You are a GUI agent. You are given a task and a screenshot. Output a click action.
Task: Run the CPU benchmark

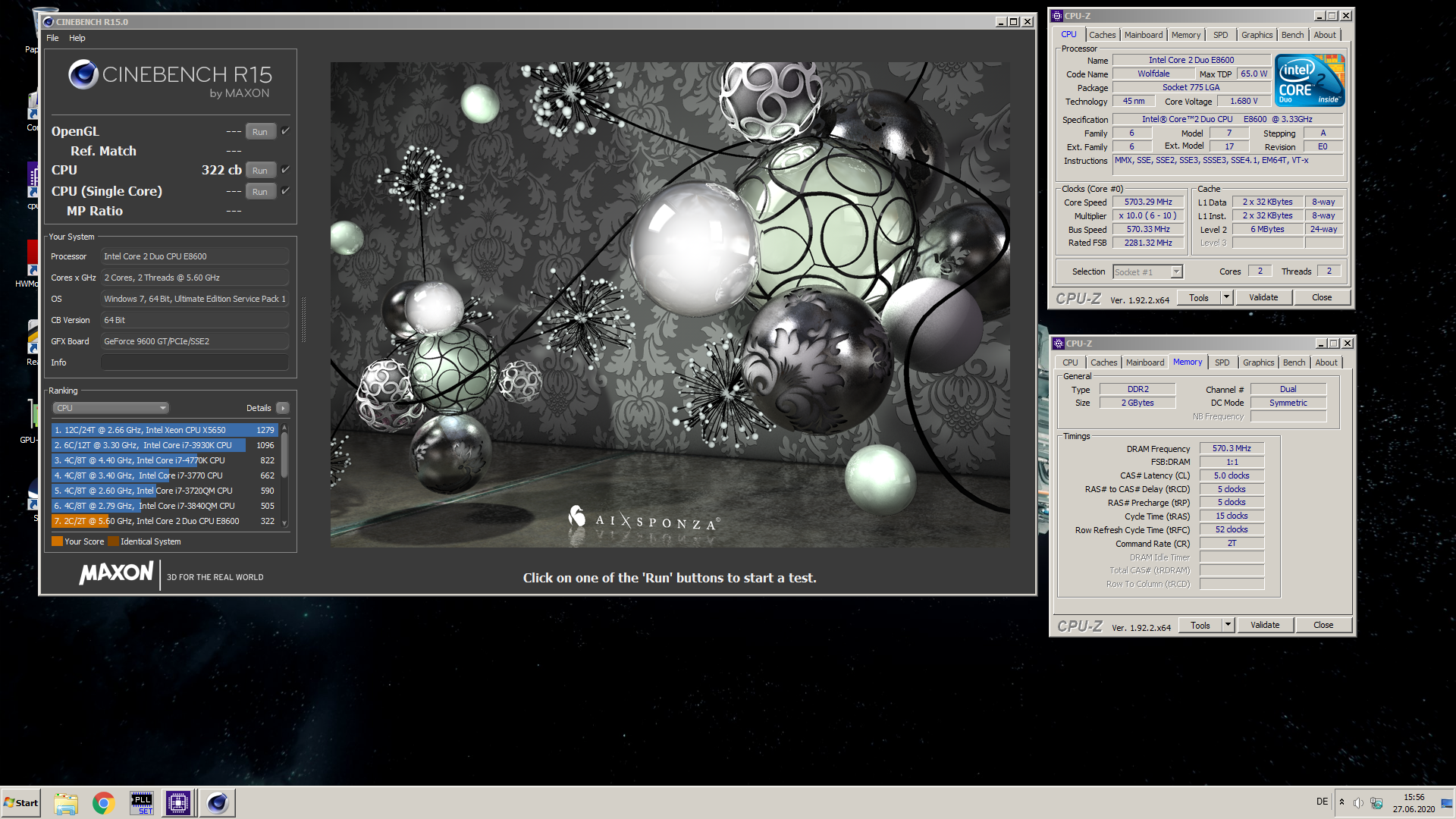click(260, 170)
